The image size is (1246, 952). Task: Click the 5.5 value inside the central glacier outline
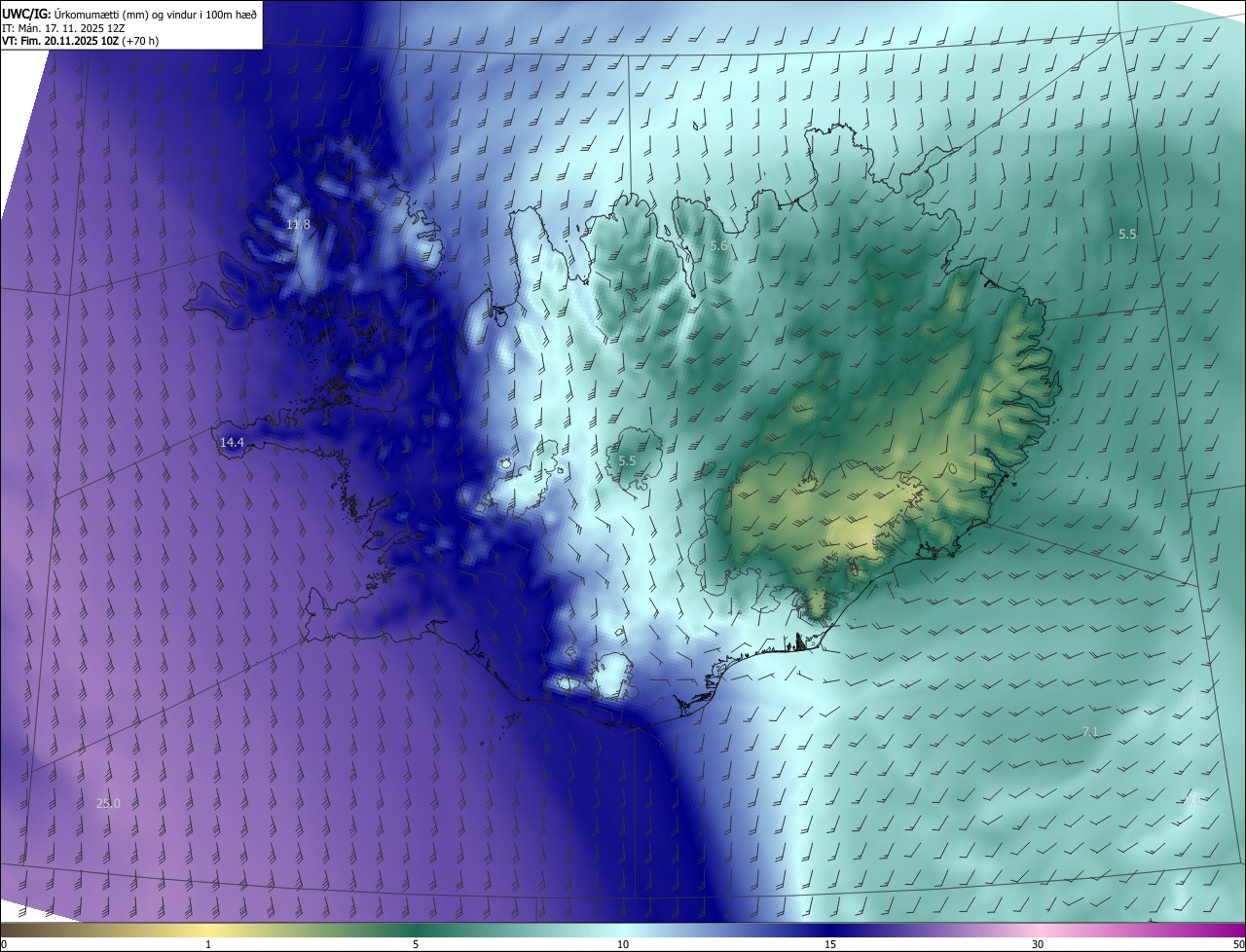click(x=627, y=461)
